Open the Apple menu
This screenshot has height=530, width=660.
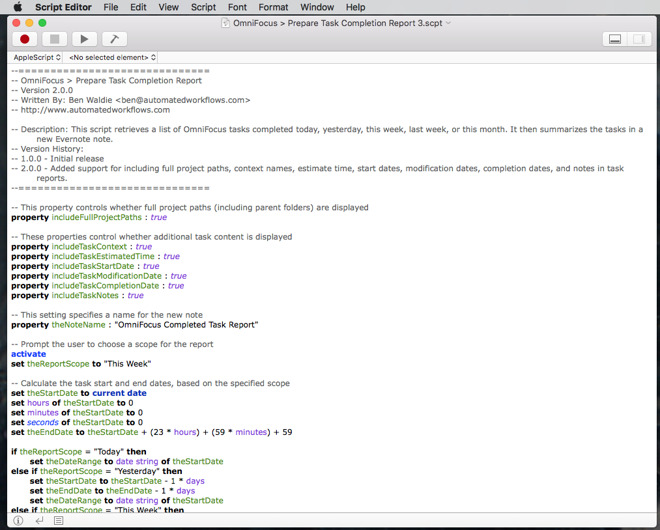[x=18, y=7]
